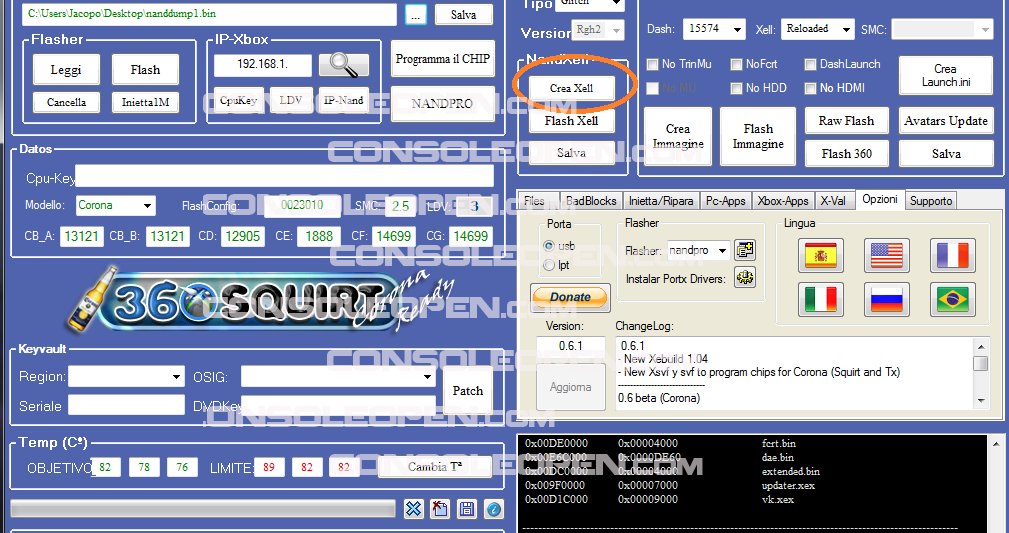Image resolution: width=1009 pixels, height=533 pixels.
Task: Open the Inietta/Ripara tab
Action: click(x=661, y=201)
